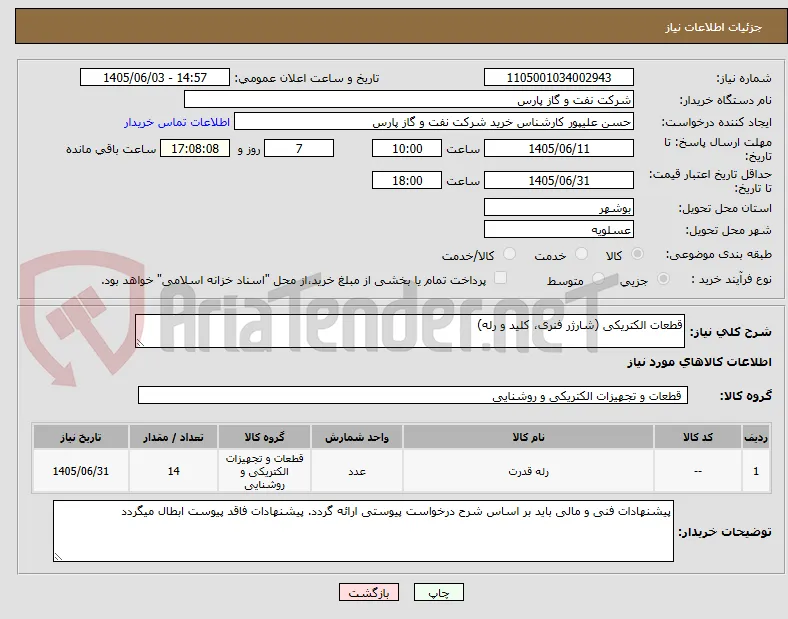Click the announcement date field 1405/06/03 - 14:57

pyautogui.click(x=155, y=77)
